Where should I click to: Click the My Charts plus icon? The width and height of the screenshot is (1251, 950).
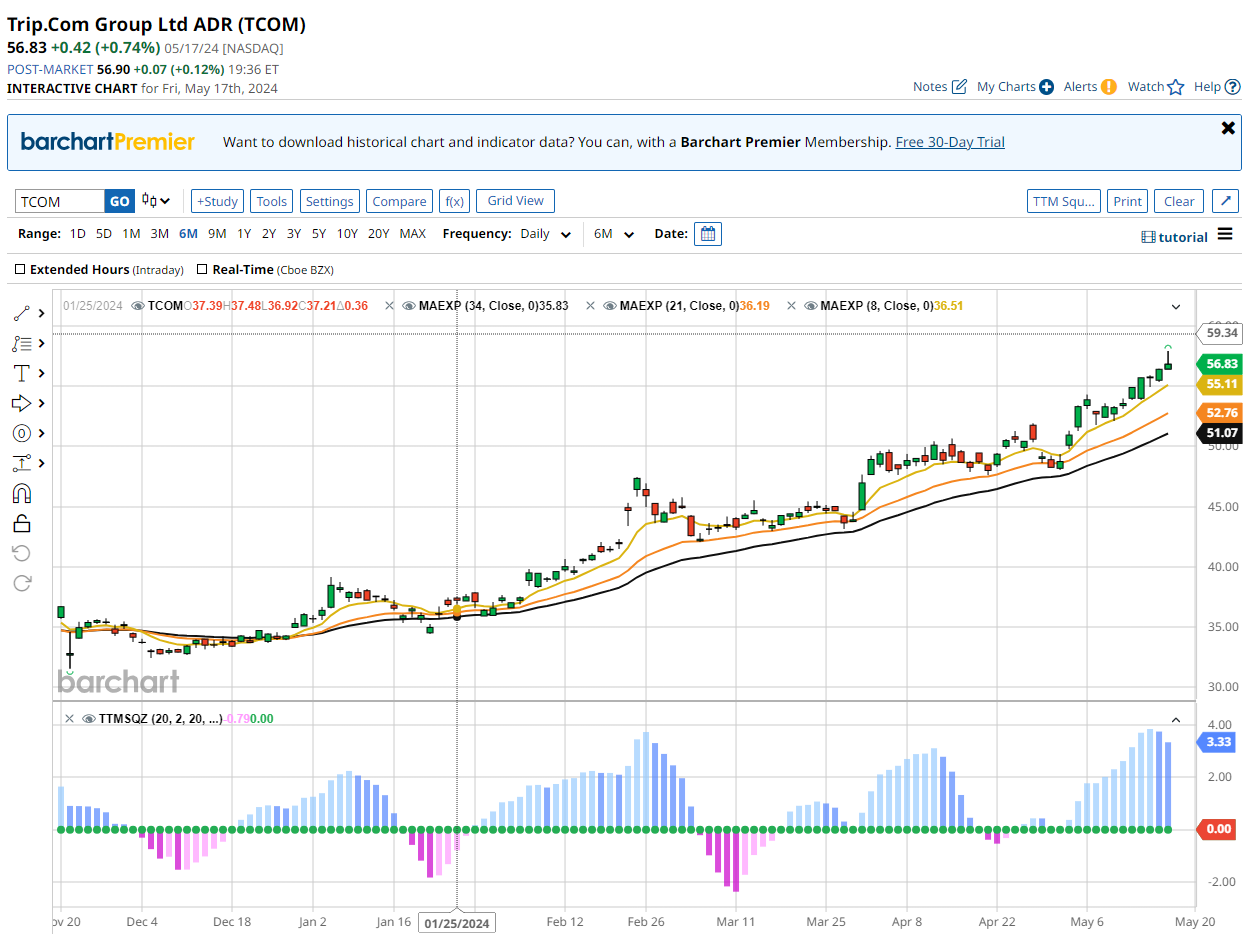[1046, 87]
